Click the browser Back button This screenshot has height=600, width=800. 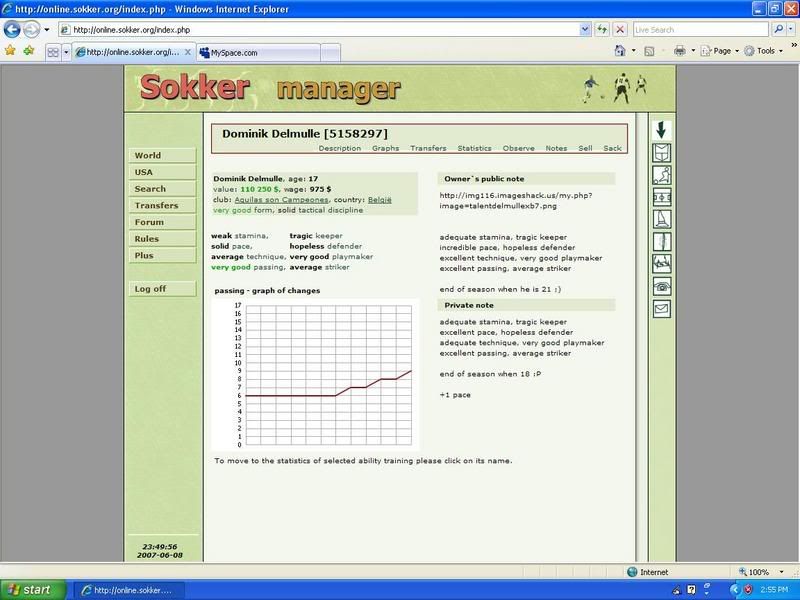13,30
